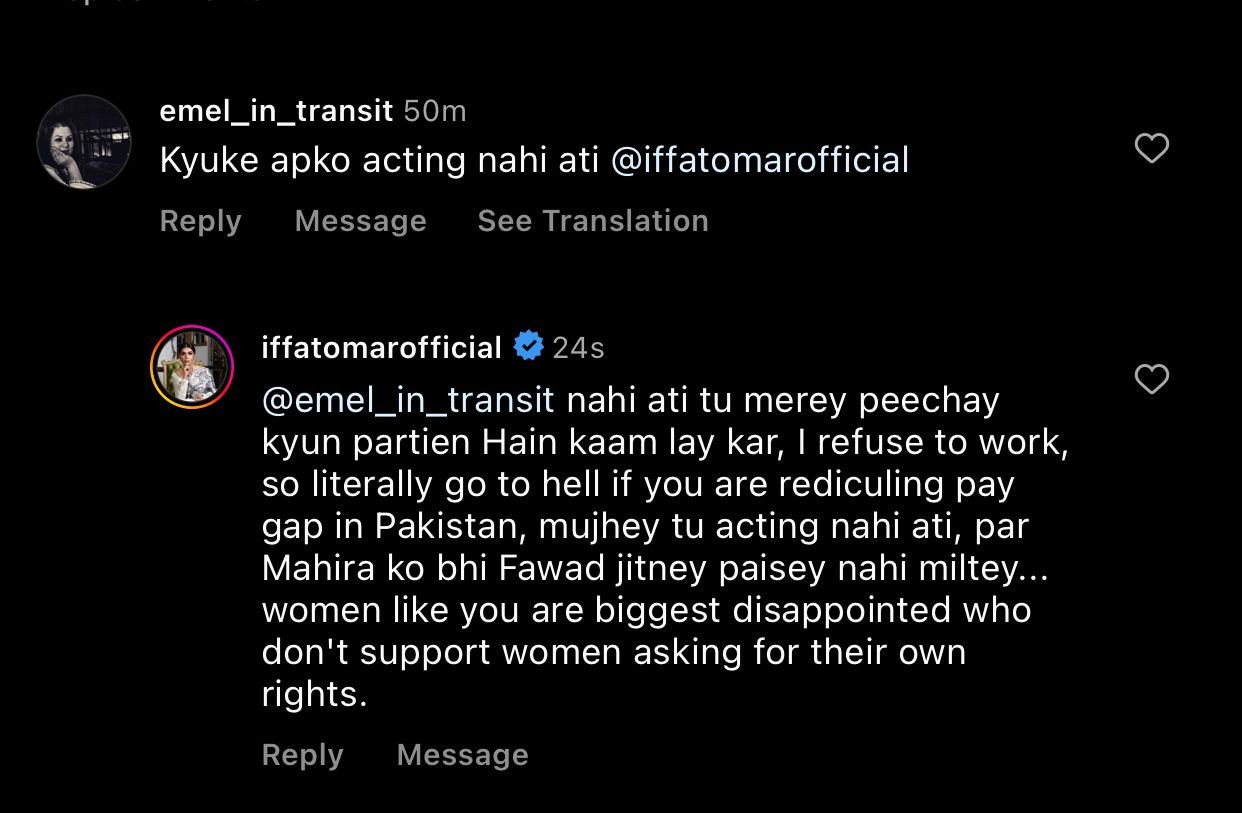Message emel_in_transit from her comment
Viewport: 1242px width, 813px height.
point(360,221)
